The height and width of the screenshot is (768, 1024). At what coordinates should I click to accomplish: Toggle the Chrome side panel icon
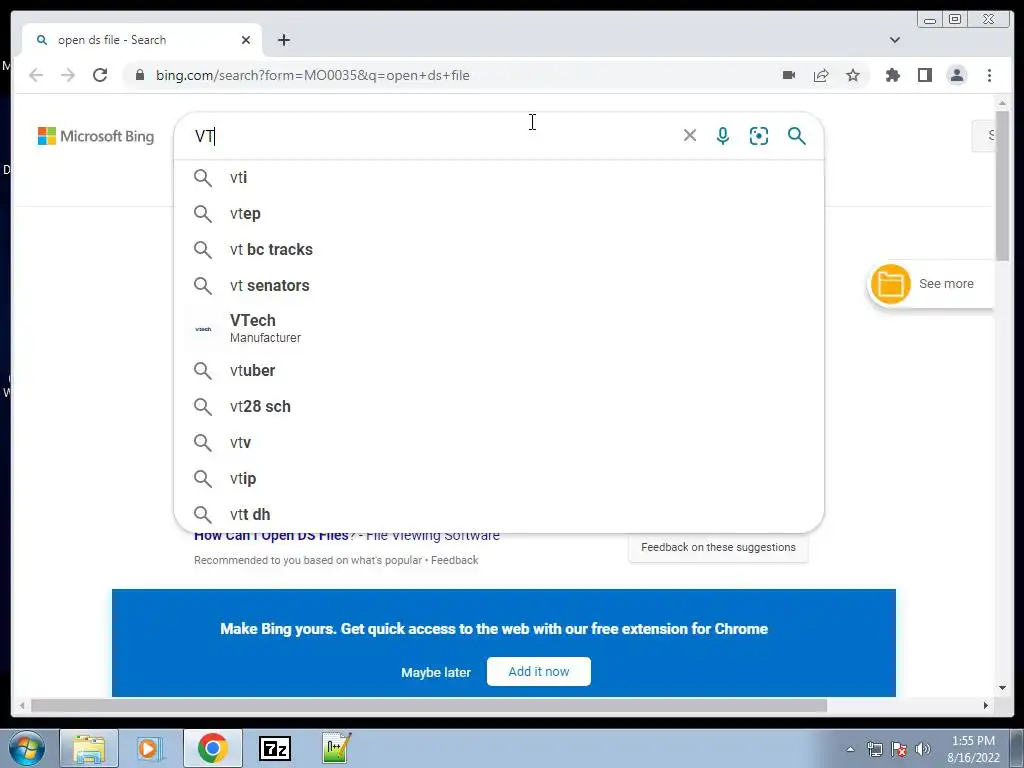tap(925, 75)
